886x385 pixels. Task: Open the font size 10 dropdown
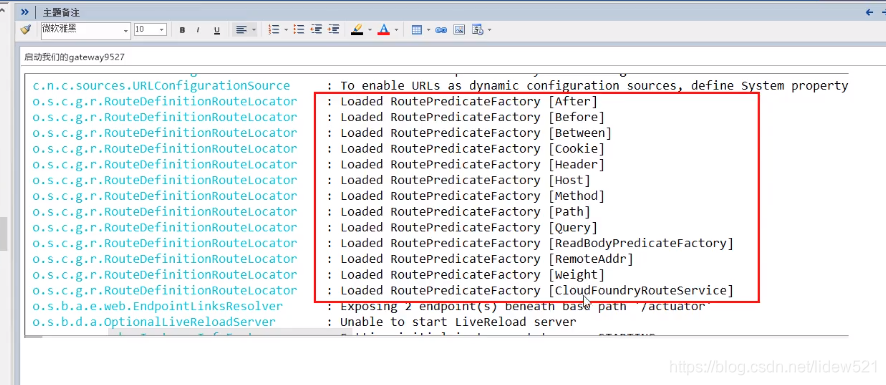tap(162, 30)
